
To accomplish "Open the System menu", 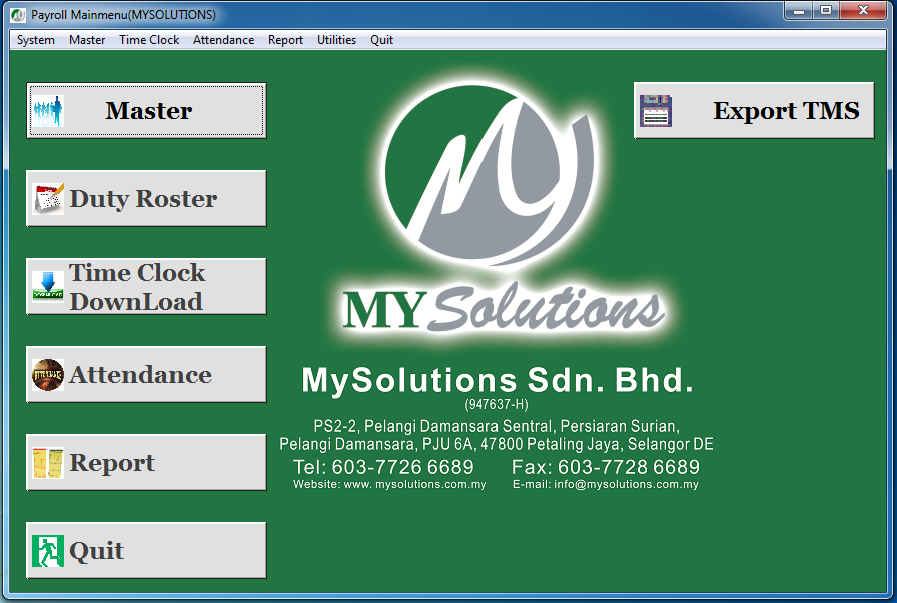I will 35,40.
